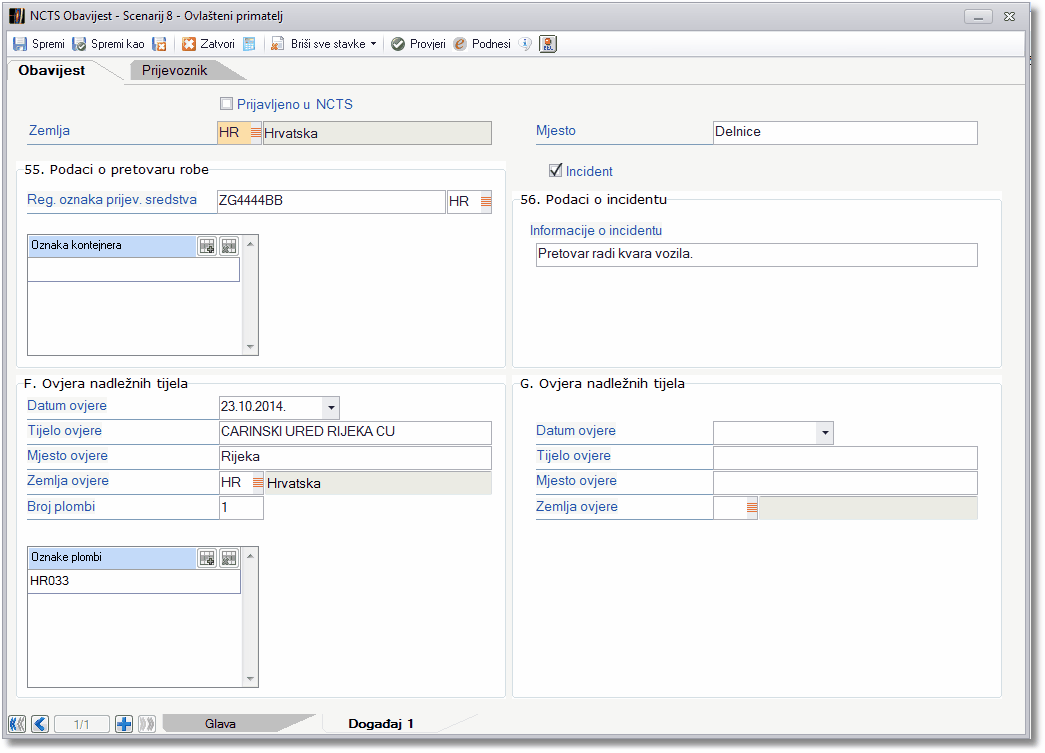This screenshot has height=753, width=1045.
Task: Click the Spremi kao button label
Action: click(x=118, y=44)
